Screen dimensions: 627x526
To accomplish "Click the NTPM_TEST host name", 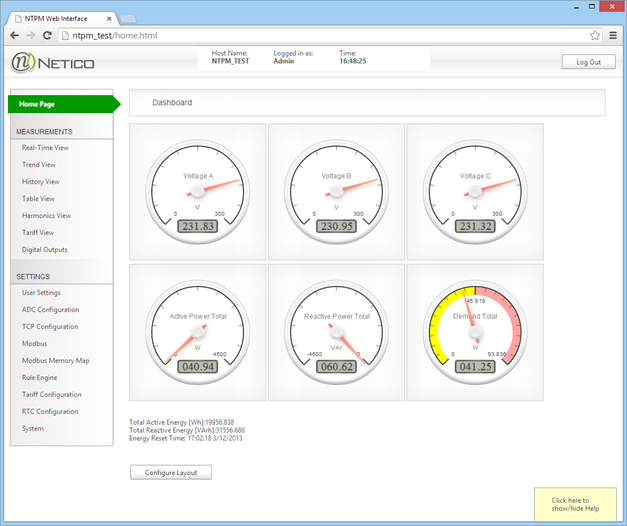I will pos(230,61).
